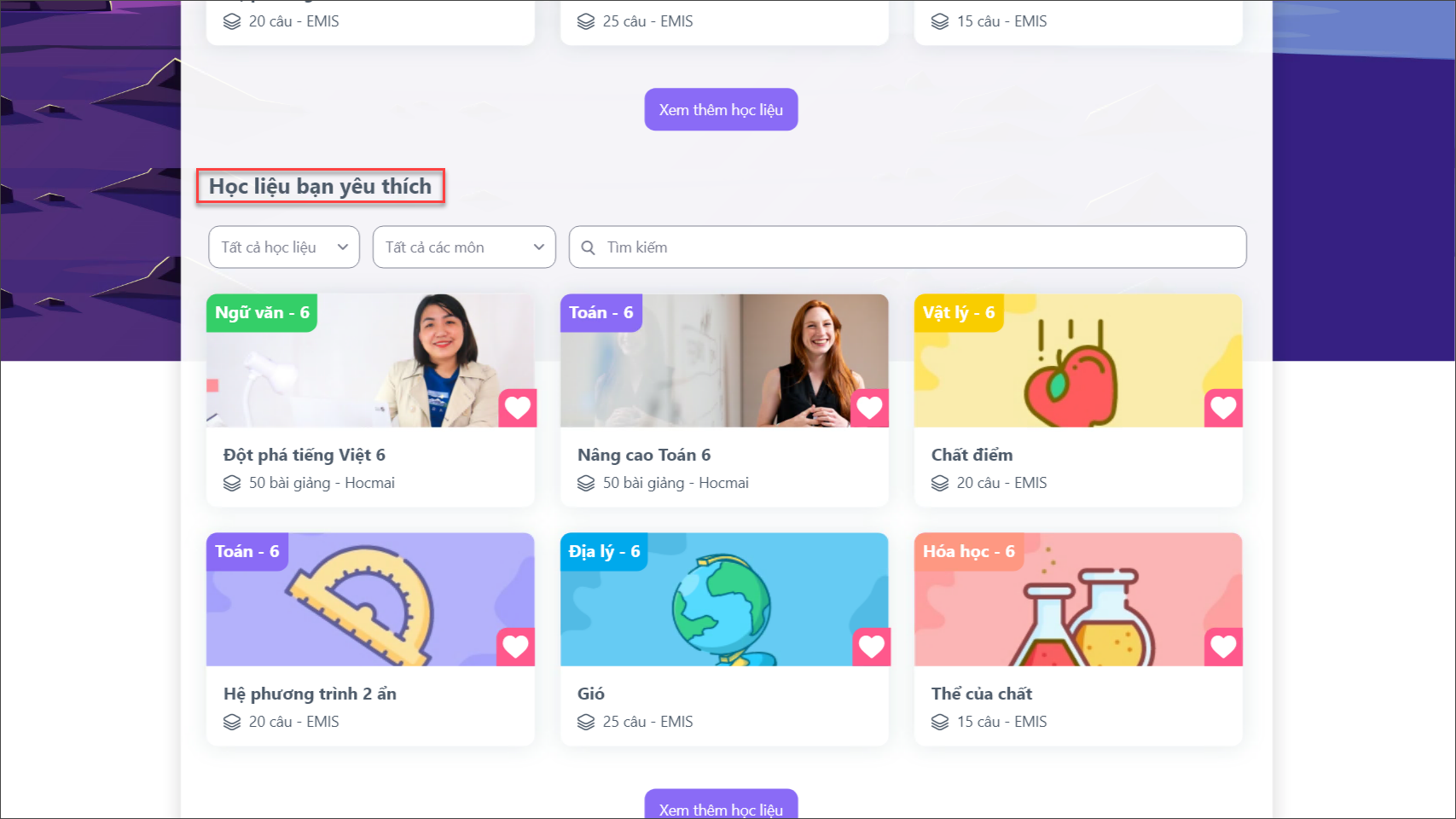This screenshot has width=1456, height=819.
Task: Click layers icon under Chất điểm title
Action: tap(940, 483)
